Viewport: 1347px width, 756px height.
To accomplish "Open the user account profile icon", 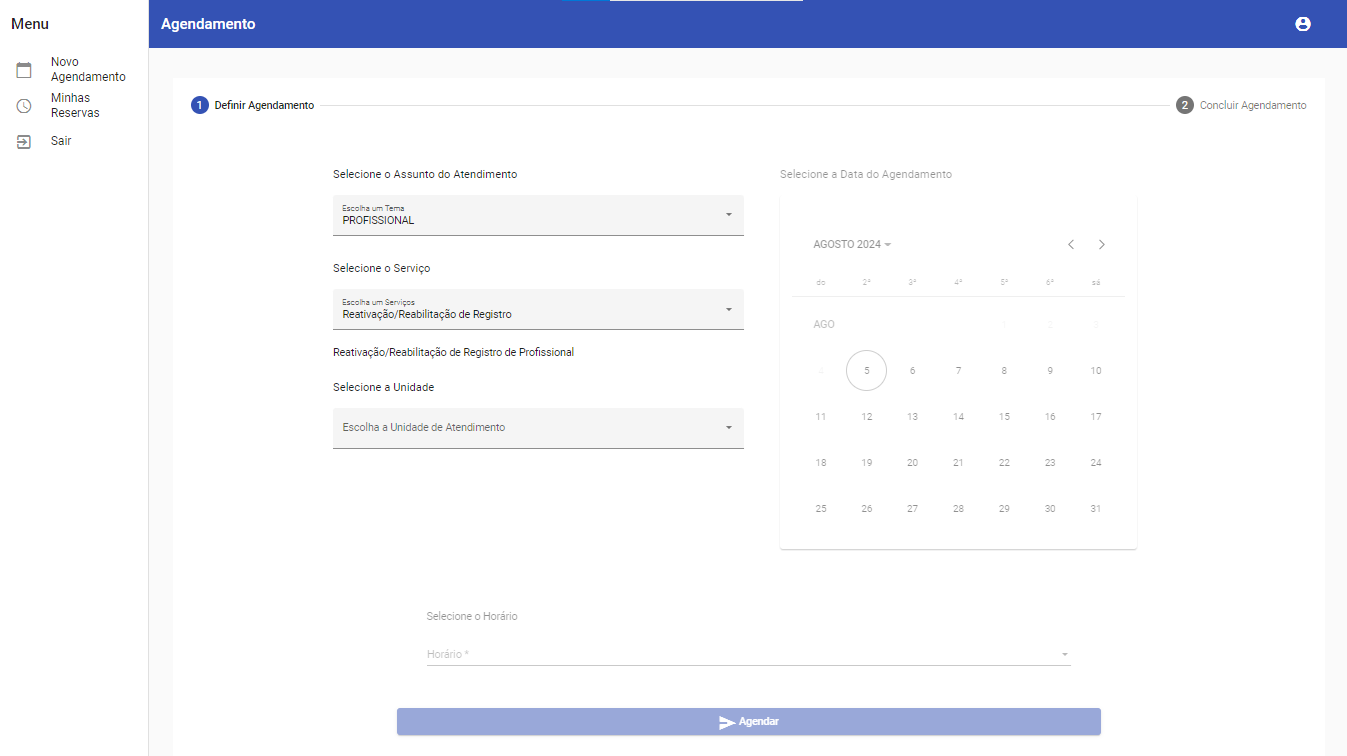I will click(x=1302, y=24).
